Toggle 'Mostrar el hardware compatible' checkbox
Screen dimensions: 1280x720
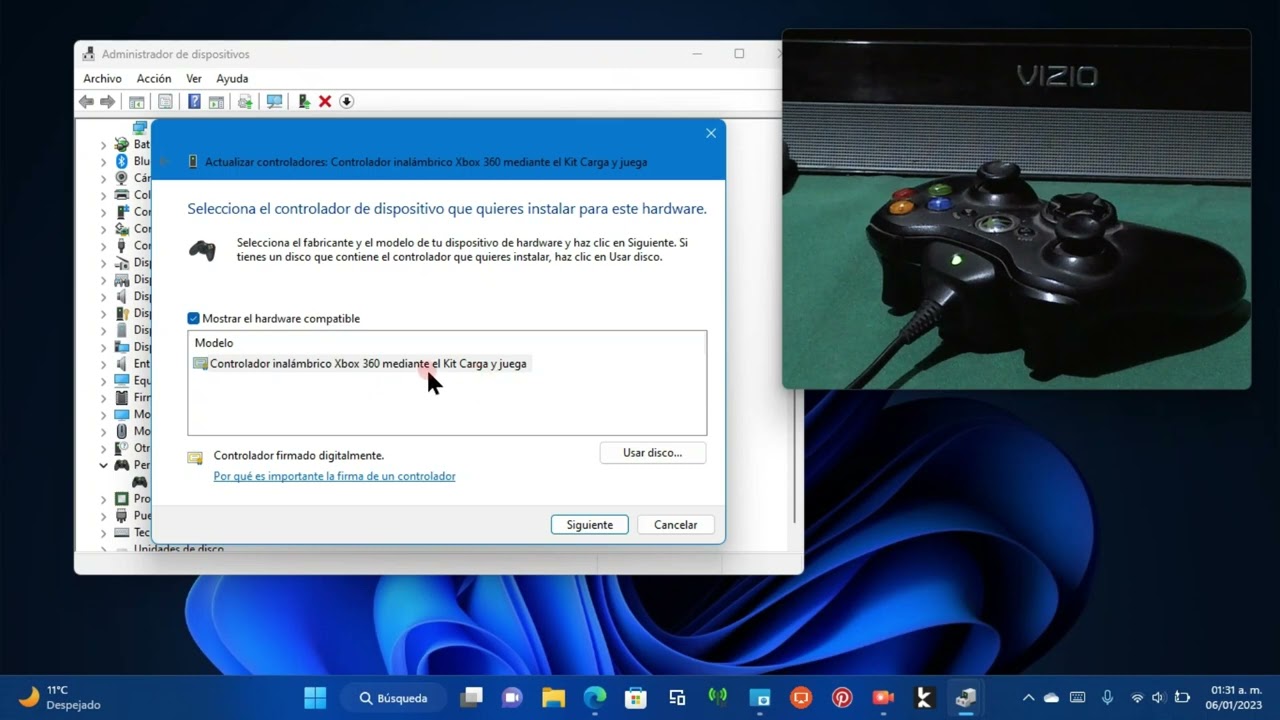point(194,319)
